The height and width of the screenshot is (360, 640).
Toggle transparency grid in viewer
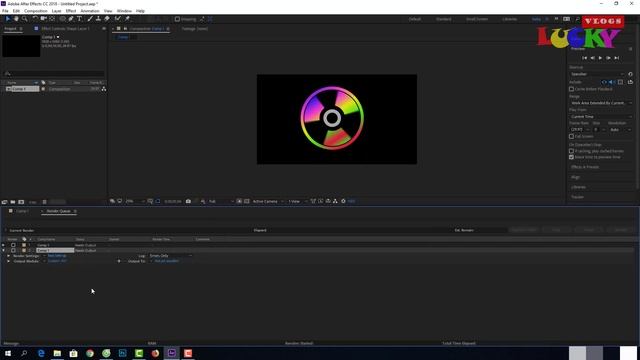coord(247,201)
